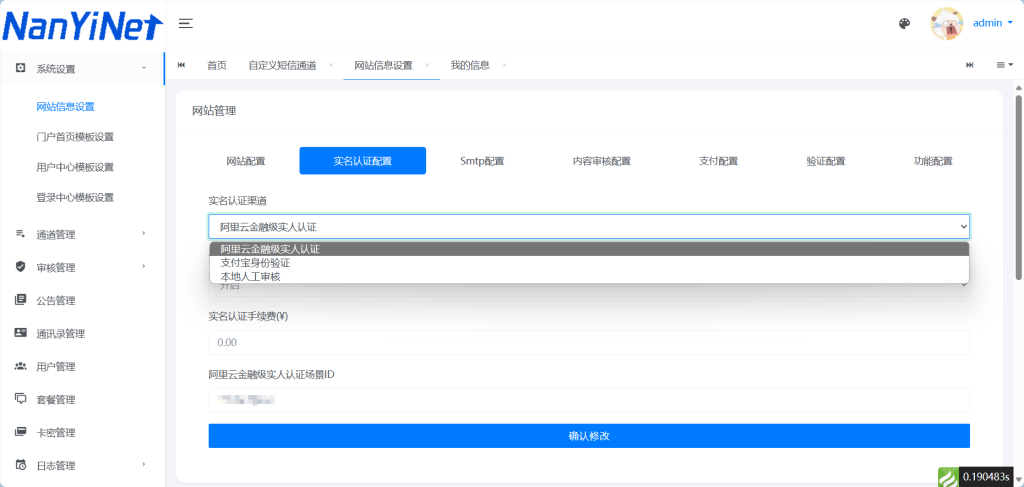Select the 验证配置 config tab

click(825, 161)
